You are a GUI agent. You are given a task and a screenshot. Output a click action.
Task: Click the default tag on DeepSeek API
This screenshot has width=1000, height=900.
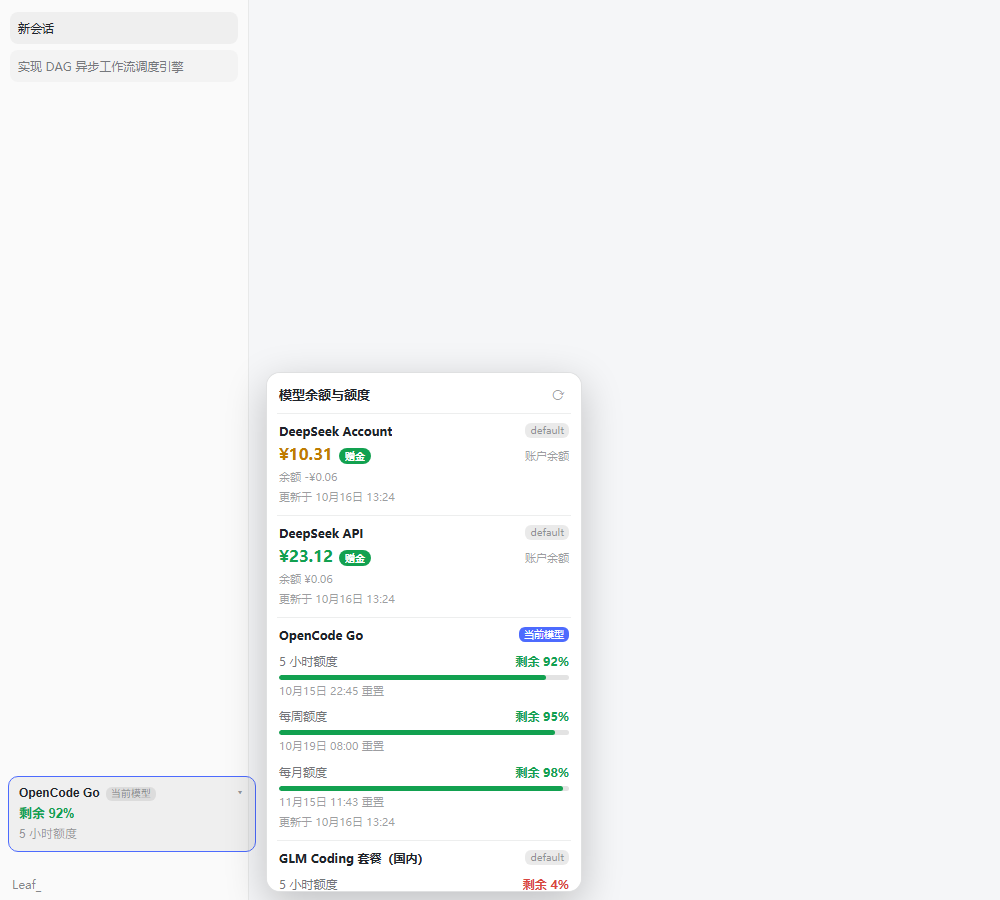pyautogui.click(x=547, y=533)
